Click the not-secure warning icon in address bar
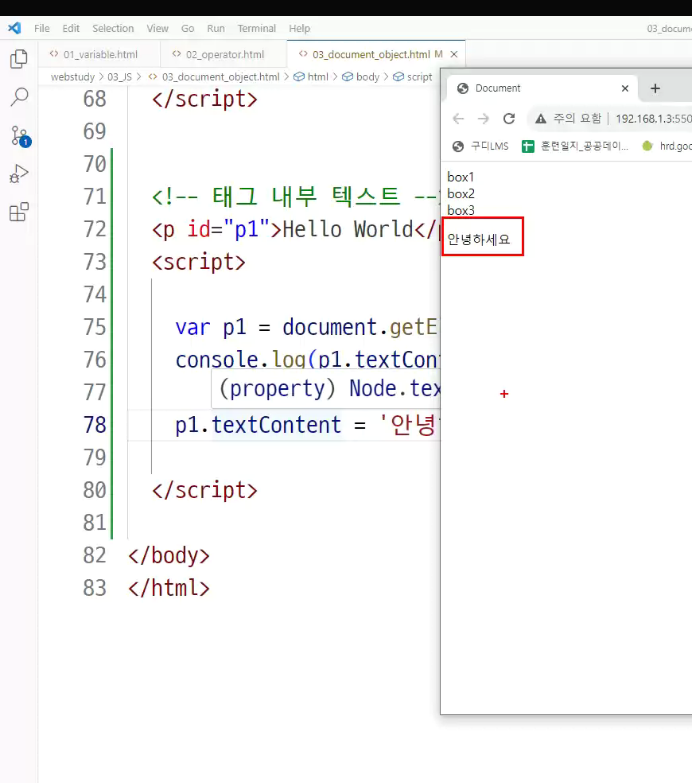 click(540, 119)
